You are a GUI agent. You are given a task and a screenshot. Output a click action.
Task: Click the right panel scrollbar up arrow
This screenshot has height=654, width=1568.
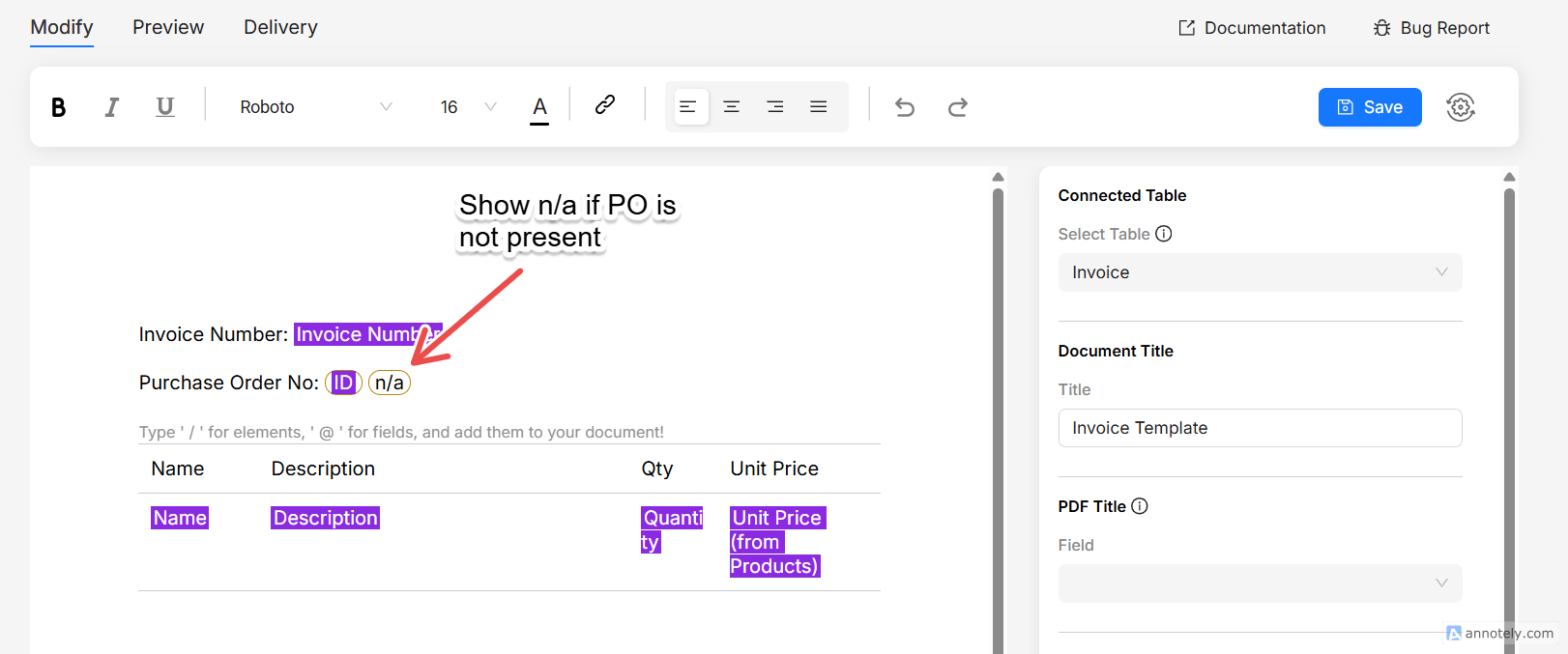1509,177
